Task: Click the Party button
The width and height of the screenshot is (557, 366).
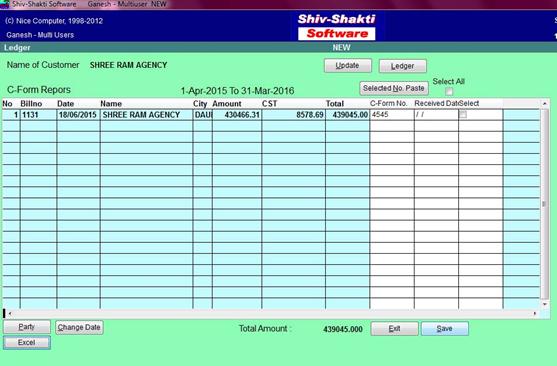Action: [x=27, y=327]
